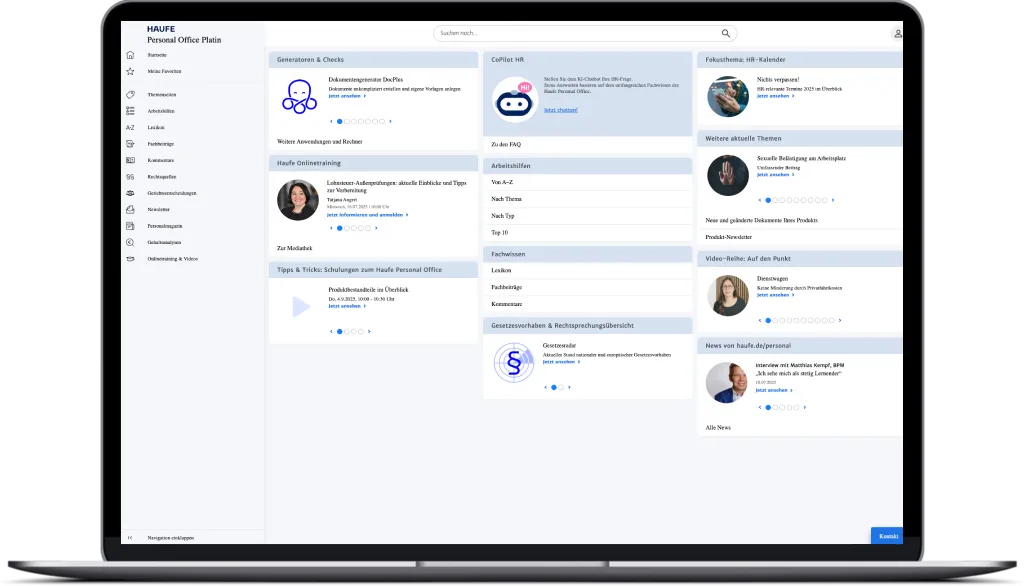1024x586 pixels.
Task: Select second dot in Weitere aktuelle Themen carousel
Action: (x=775, y=201)
